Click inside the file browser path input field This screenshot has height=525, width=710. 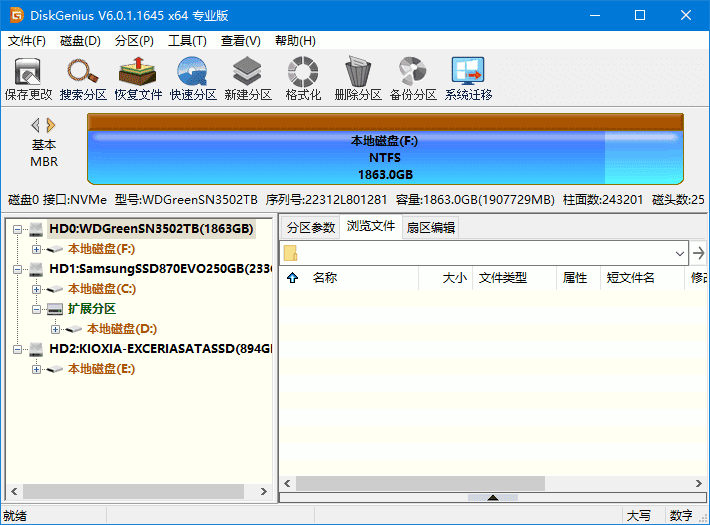tap(485, 253)
